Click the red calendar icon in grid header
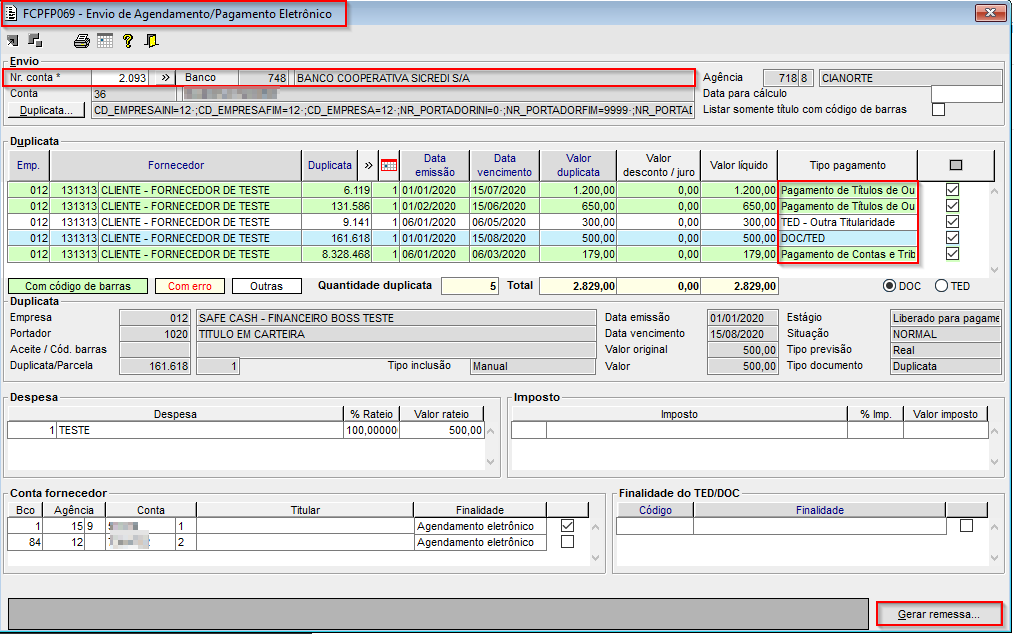This screenshot has height=634, width=1014. coord(389,165)
